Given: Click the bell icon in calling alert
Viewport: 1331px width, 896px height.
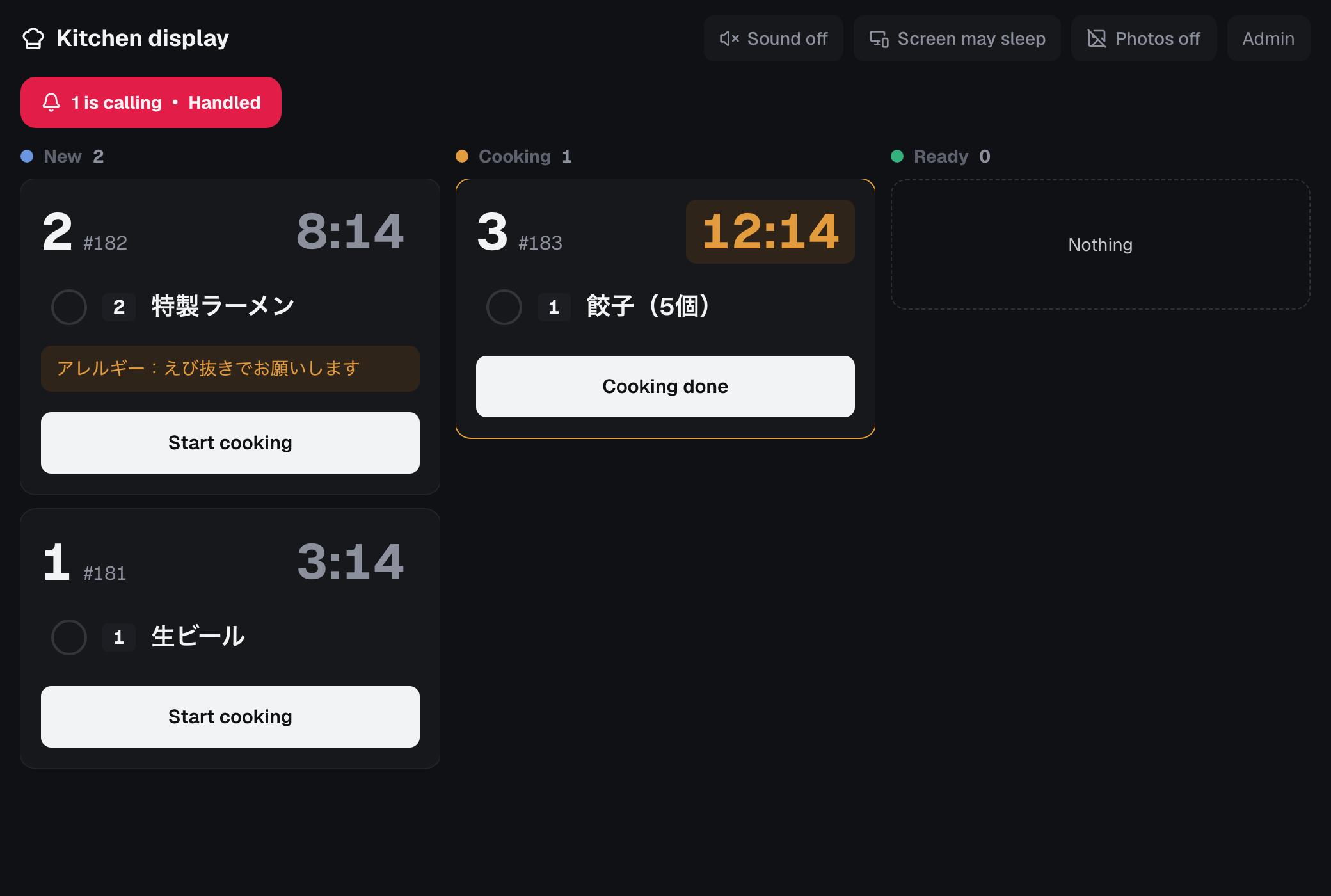Looking at the screenshot, I should 51,102.
